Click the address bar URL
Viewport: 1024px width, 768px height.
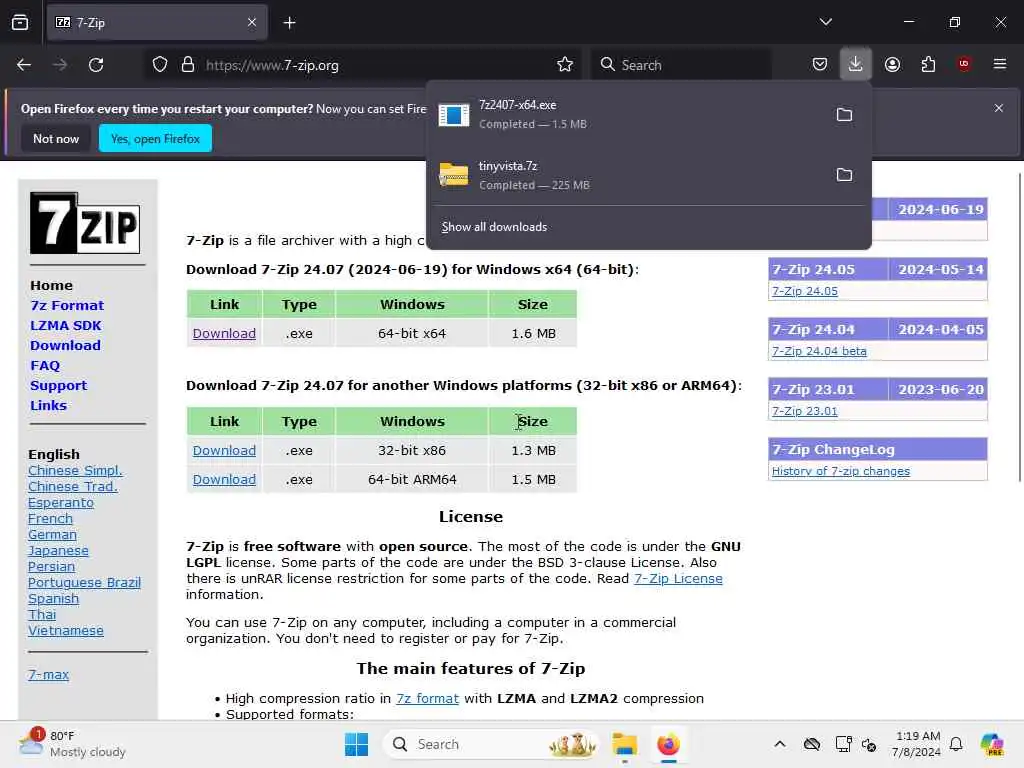coord(272,65)
